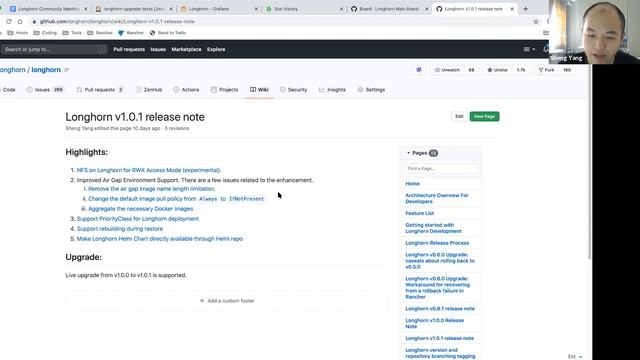Open Getting started with Longhorn Development page
640x360 pixels.
click(433, 228)
